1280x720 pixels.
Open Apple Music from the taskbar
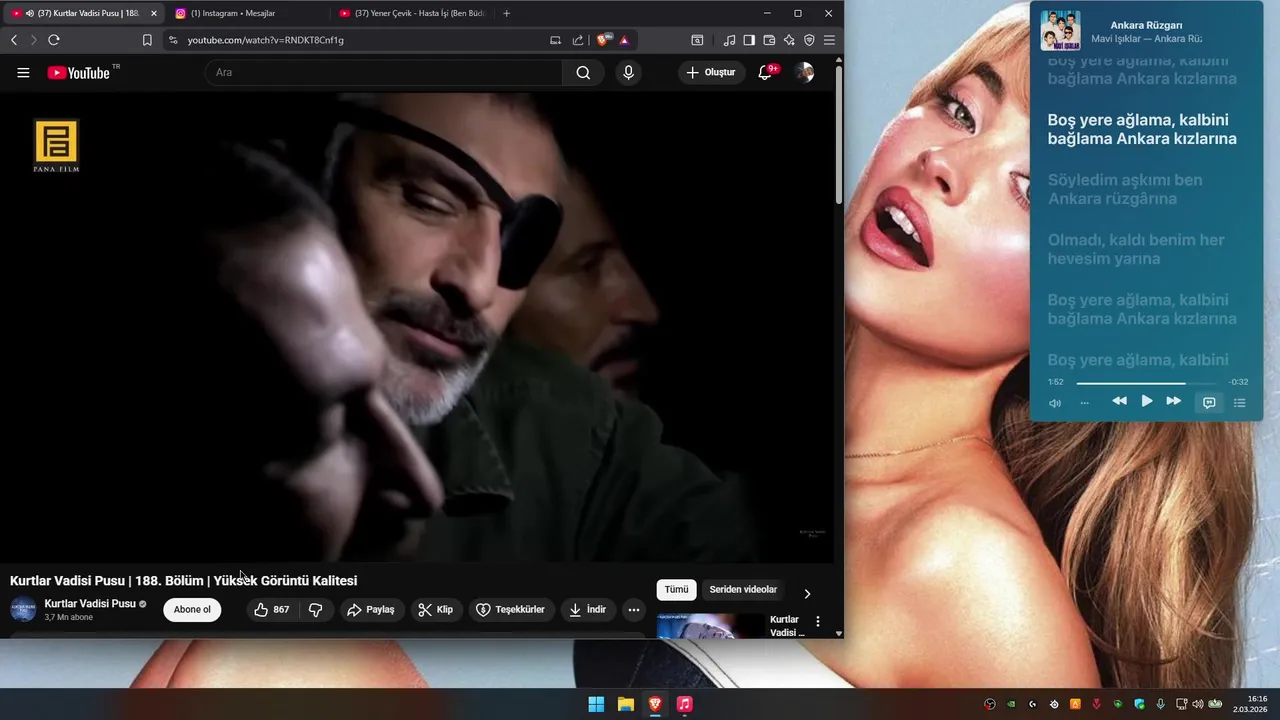[684, 704]
